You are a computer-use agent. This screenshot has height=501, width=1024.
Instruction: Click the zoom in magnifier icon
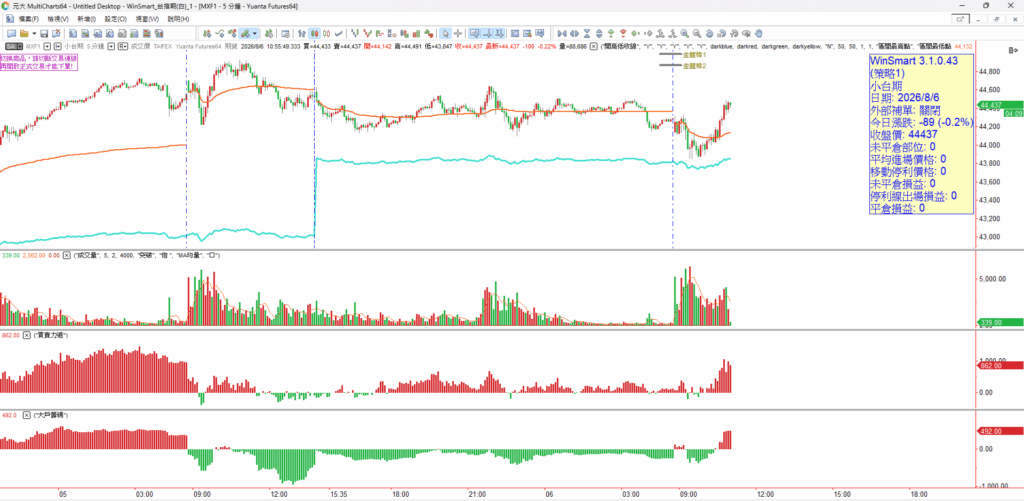(x=684, y=33)
